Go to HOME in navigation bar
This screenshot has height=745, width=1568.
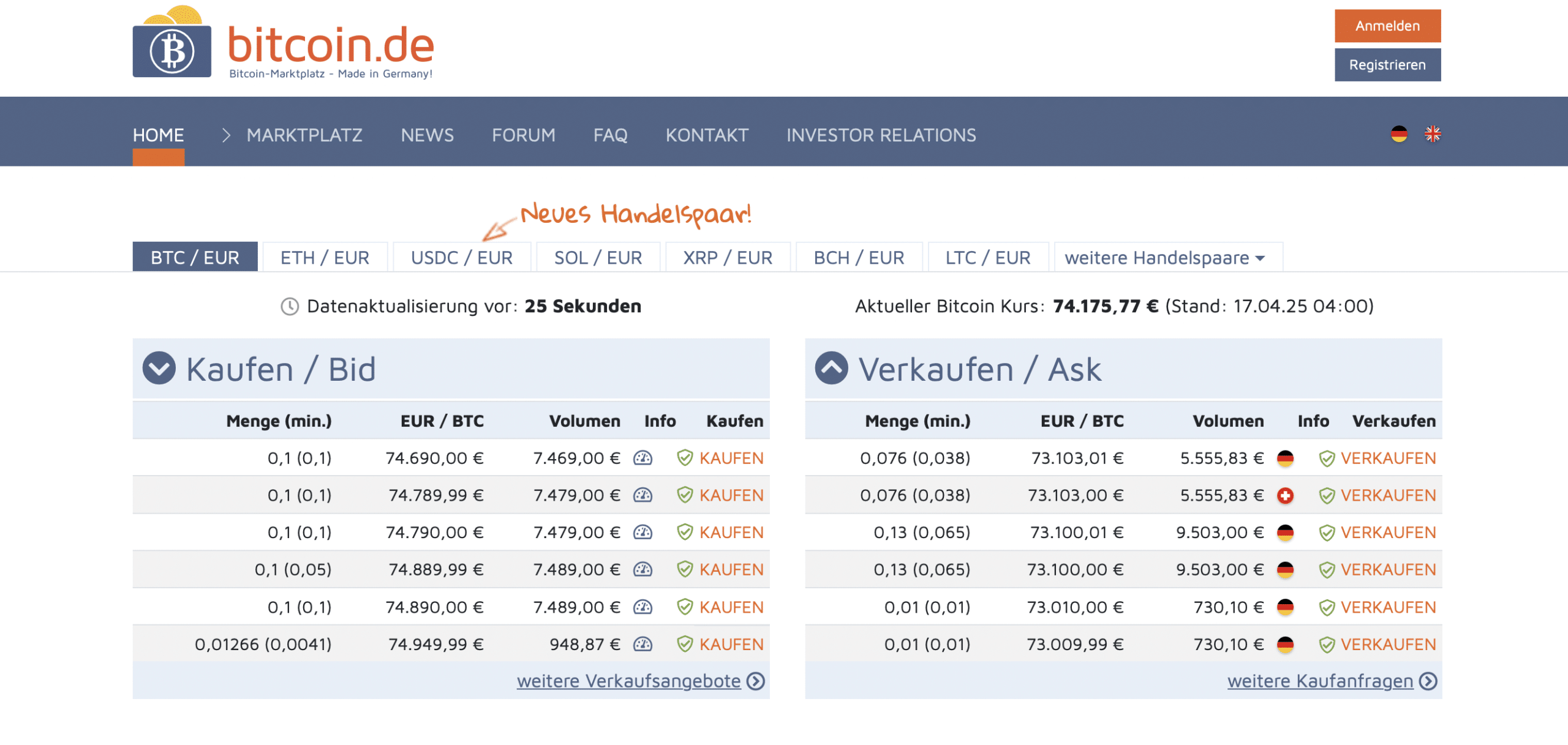pos(159,135)
